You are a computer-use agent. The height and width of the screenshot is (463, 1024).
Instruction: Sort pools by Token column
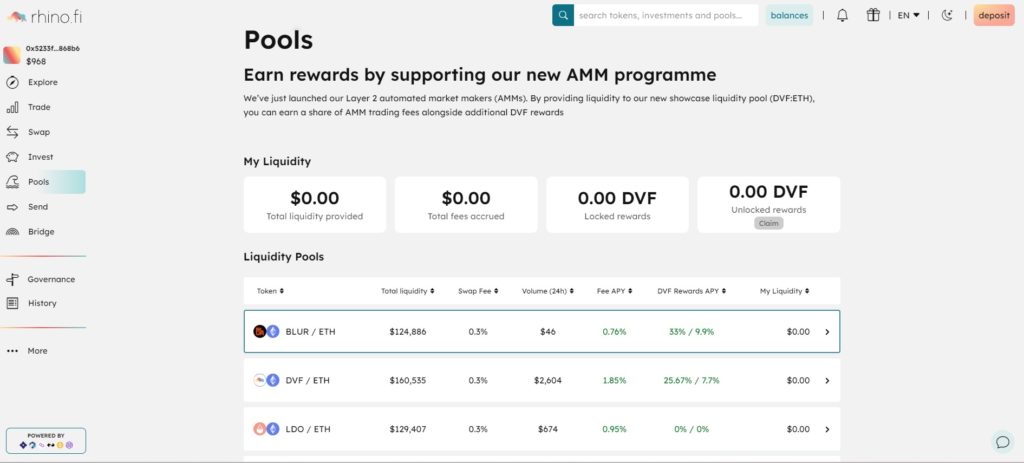(270, 291)
